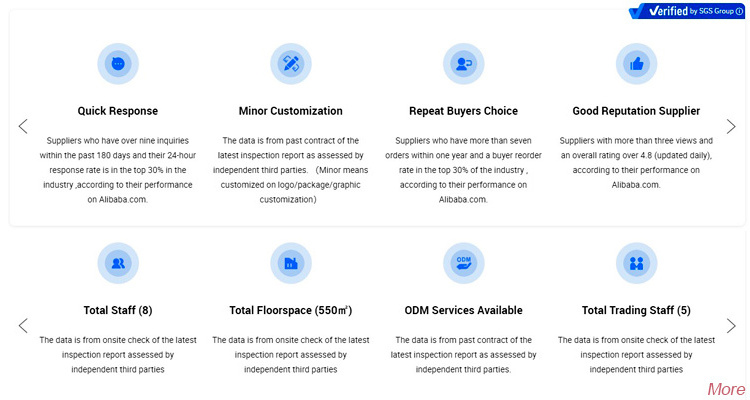Click the Total Floorspace (550㎡) heading
This screenshot has height=400, width=750.
[291, 310]
